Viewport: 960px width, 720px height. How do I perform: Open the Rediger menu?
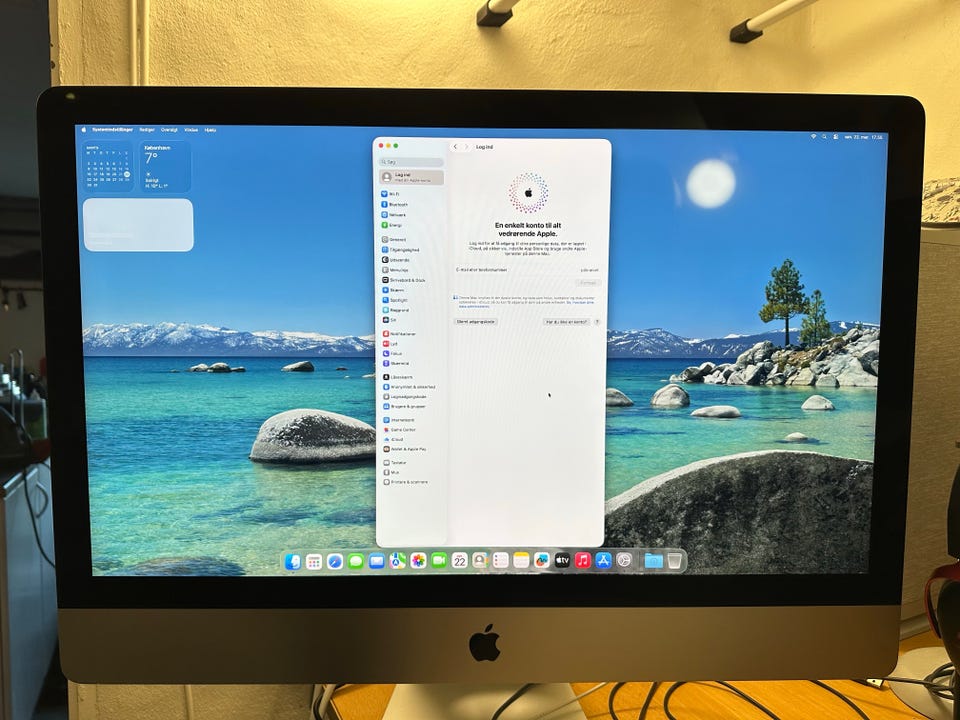[147, 130]
